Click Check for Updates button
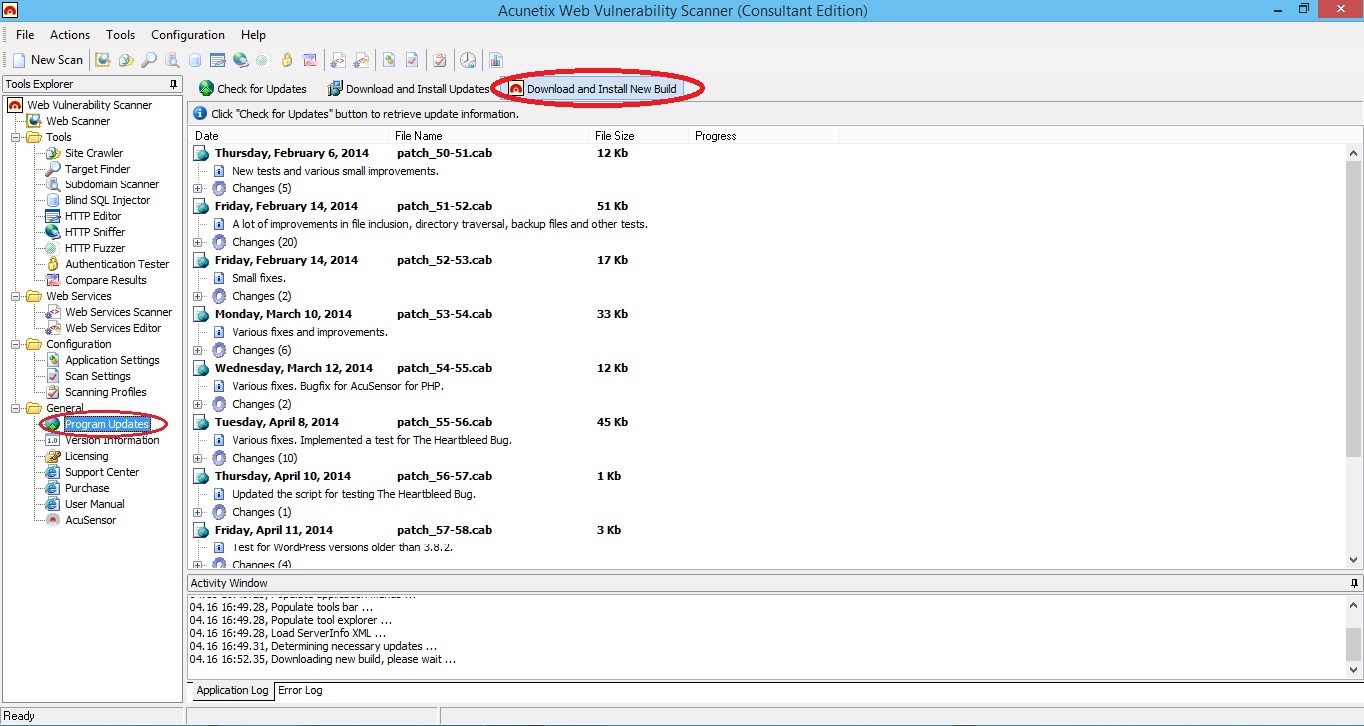Screen dimensions: 1364x726 tap(253, 89)
